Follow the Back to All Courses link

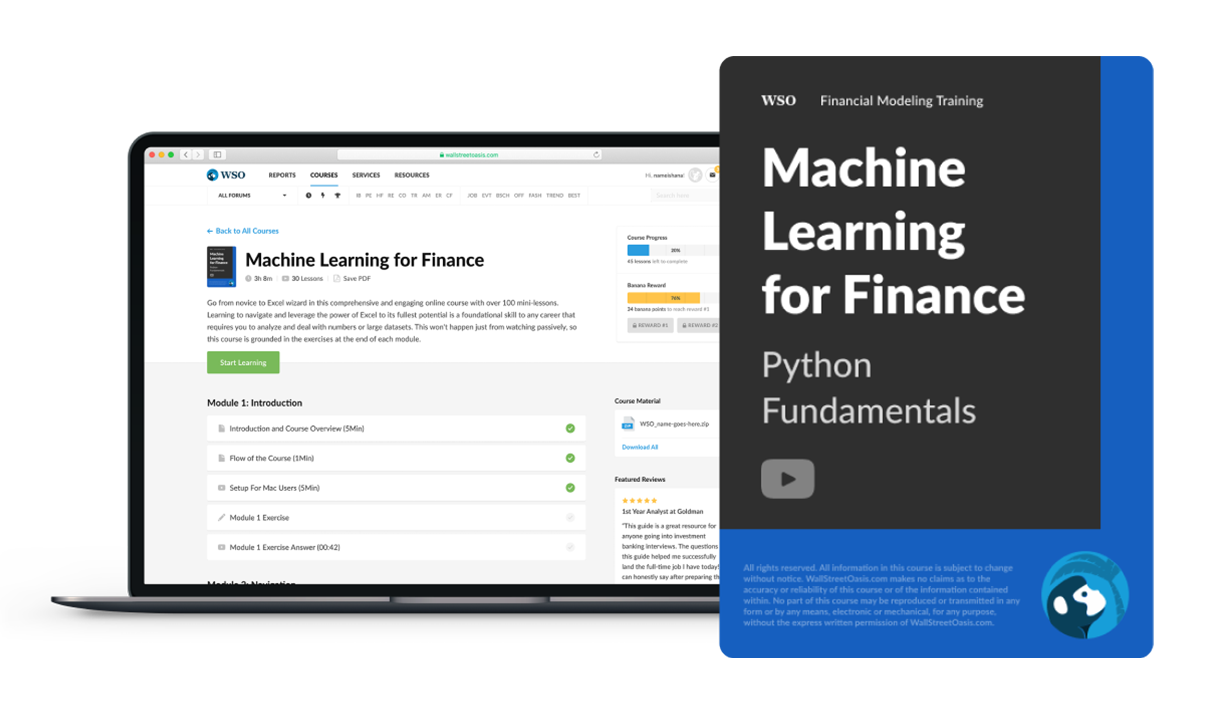243,231
